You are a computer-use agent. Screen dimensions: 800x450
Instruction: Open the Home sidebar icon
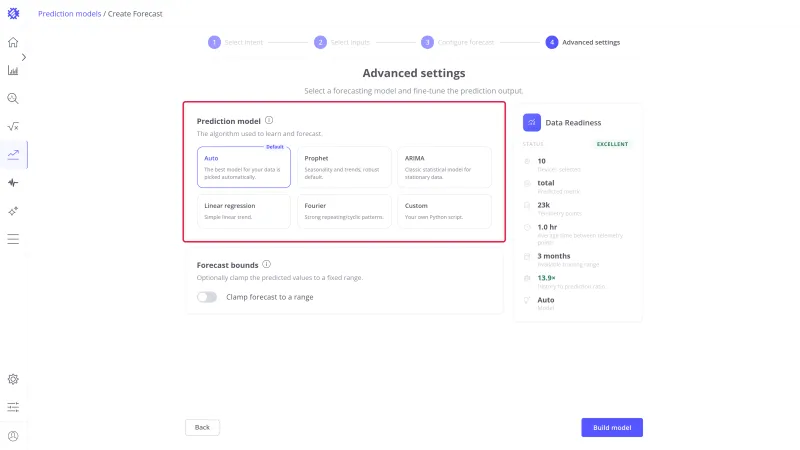[x=13, y=42]
